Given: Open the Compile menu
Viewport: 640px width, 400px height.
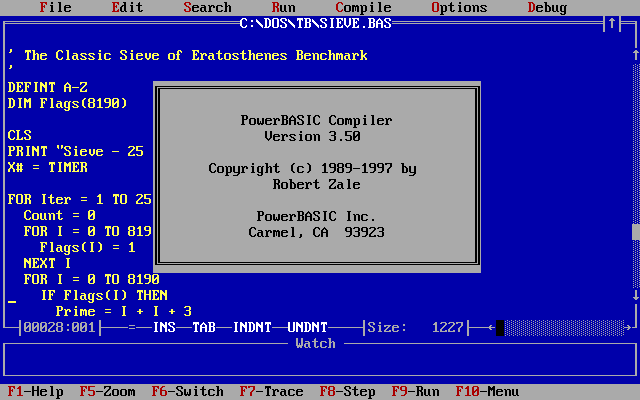Looking at the screenshot, I should [363, 7].
